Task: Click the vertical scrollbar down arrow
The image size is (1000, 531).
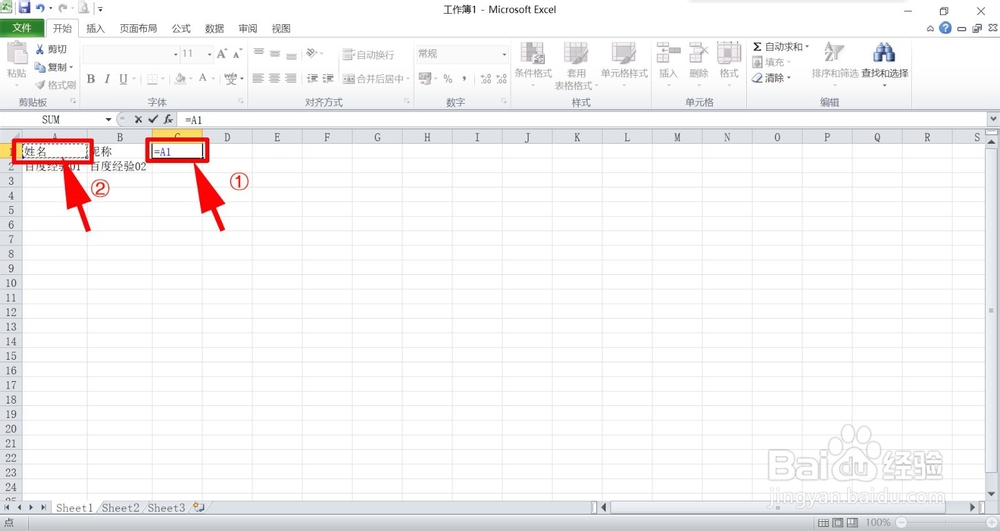Action: [x=992, y=494]
